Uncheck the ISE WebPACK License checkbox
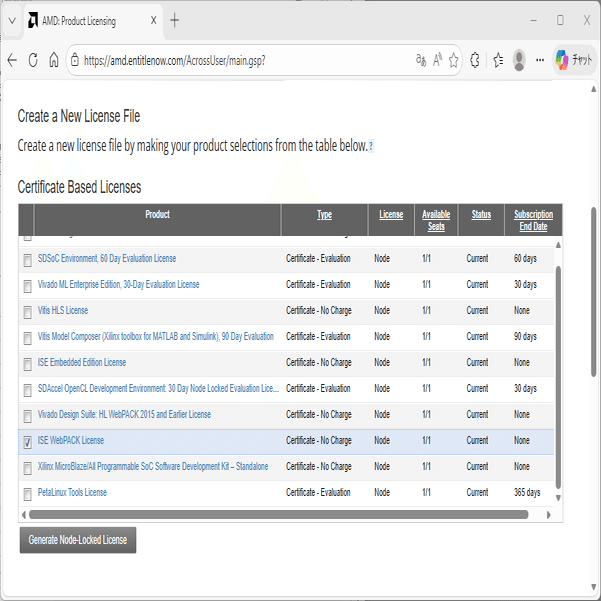The image size is (601, 601). [27, 441]
